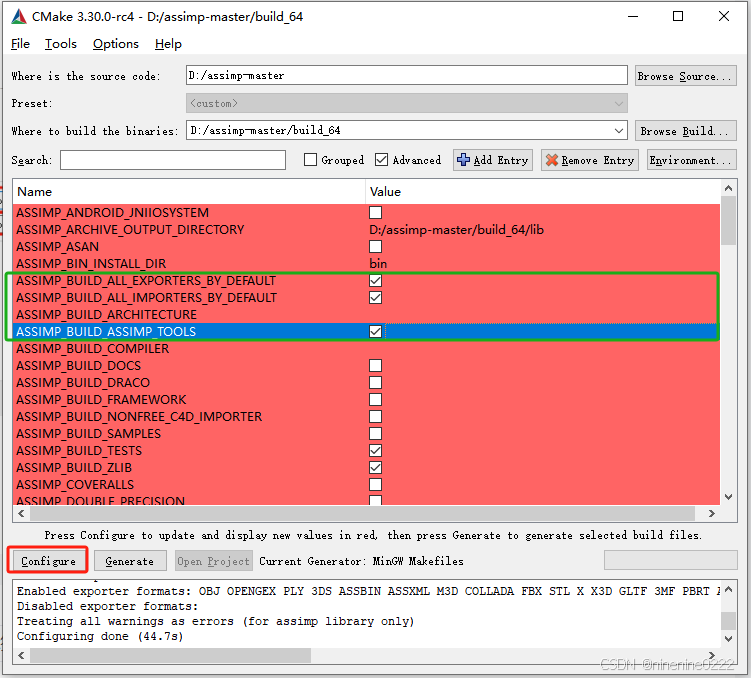The width and height of the screenshot is (751, 678).
Task: Enable ASSIMP_BUILD_NONFREE_C4D_IMPORTER checkbox
Action: coord(376,417)
